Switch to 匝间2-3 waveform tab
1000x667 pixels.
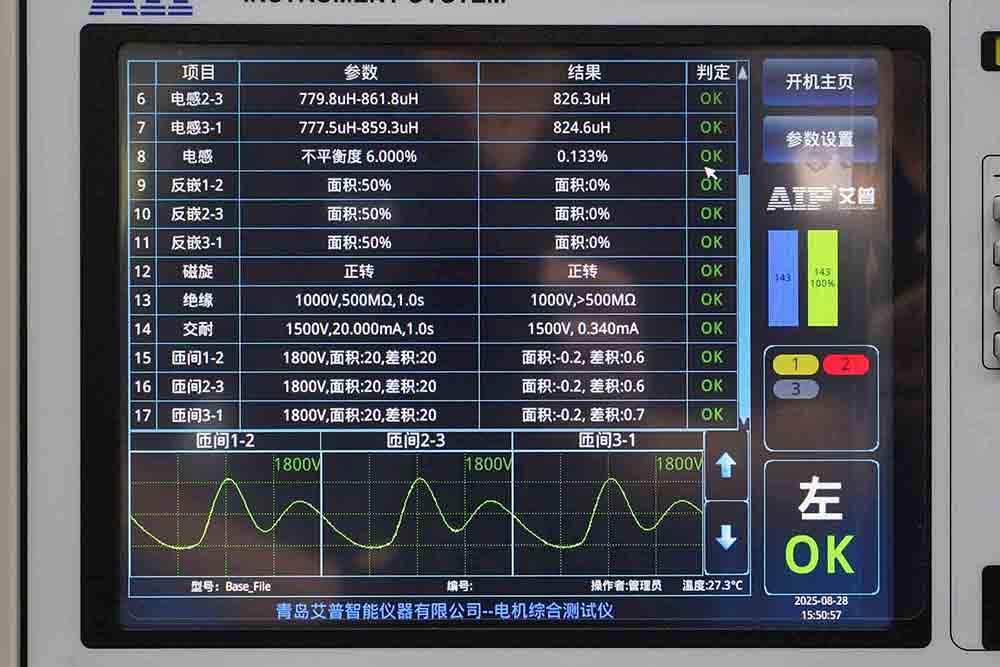[414, 439]
